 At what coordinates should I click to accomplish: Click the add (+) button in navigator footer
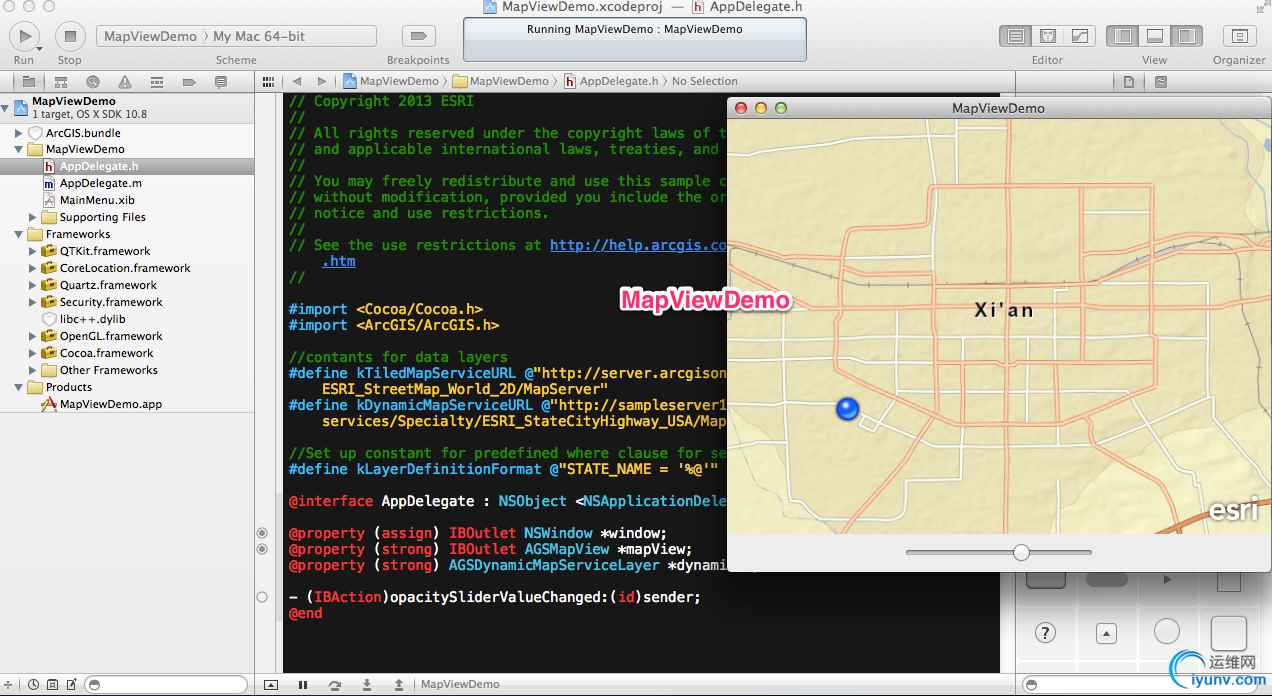click(x=10, y=685)
